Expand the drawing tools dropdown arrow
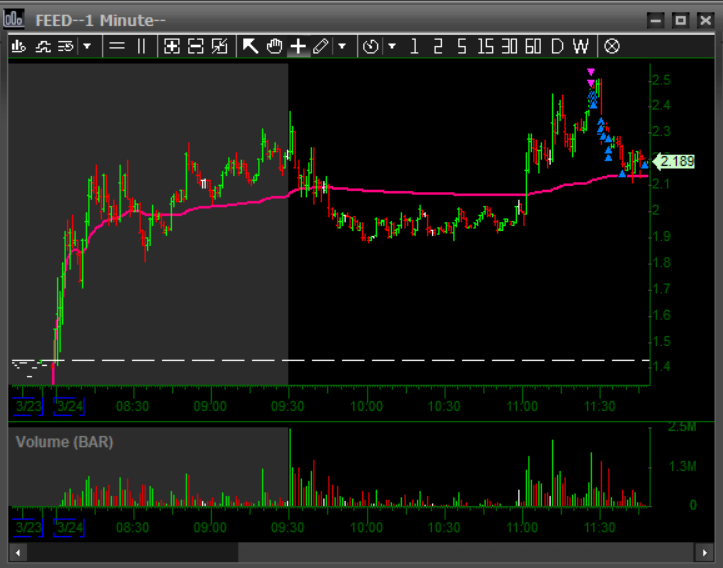 click(x=342, y=47)
